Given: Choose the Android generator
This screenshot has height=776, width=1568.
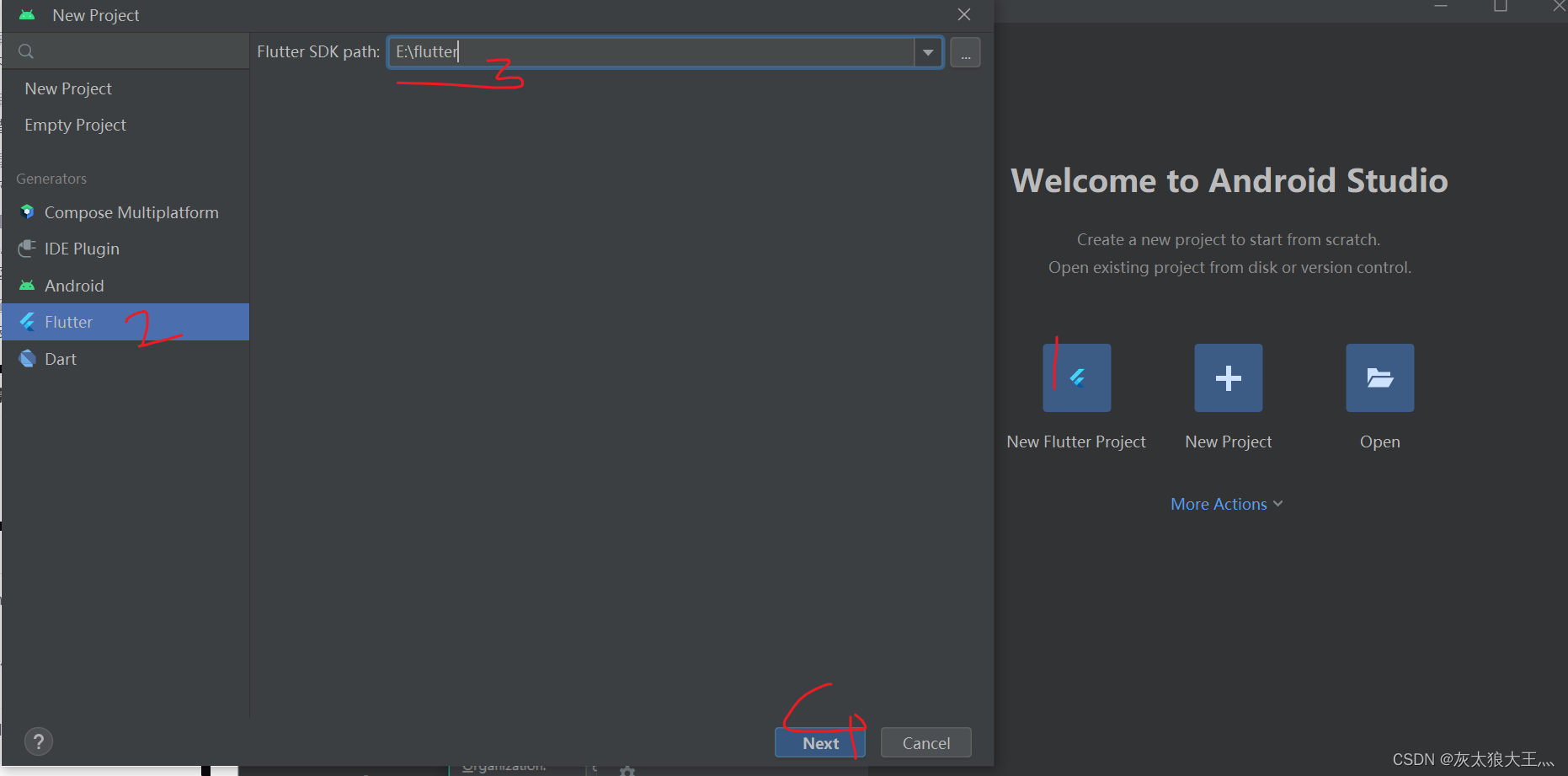Looking at the screenshot, I should pyautogui.click(x=74, y=286).
